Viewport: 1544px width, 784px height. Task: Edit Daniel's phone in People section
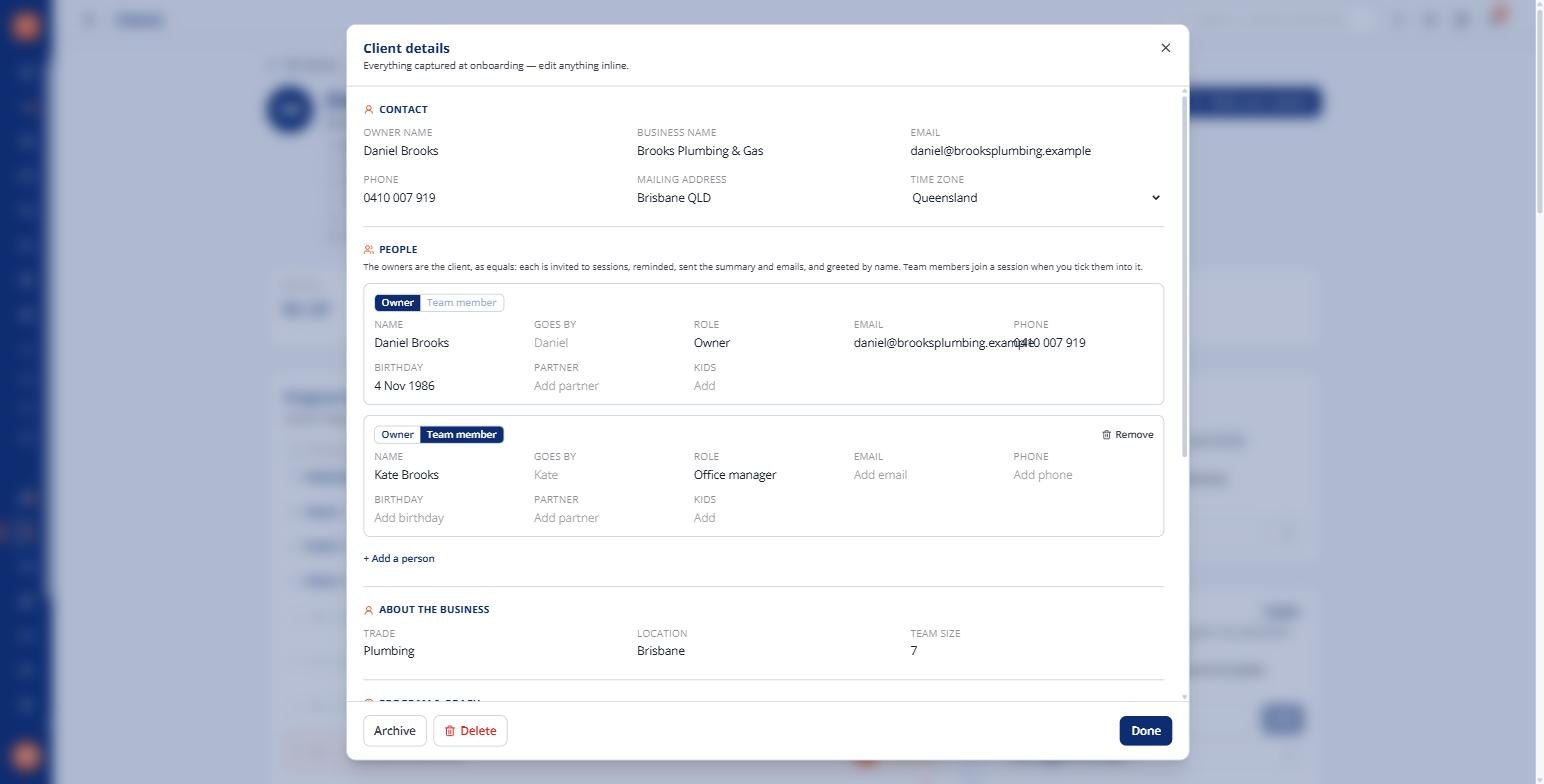[x=1083, y=343]
